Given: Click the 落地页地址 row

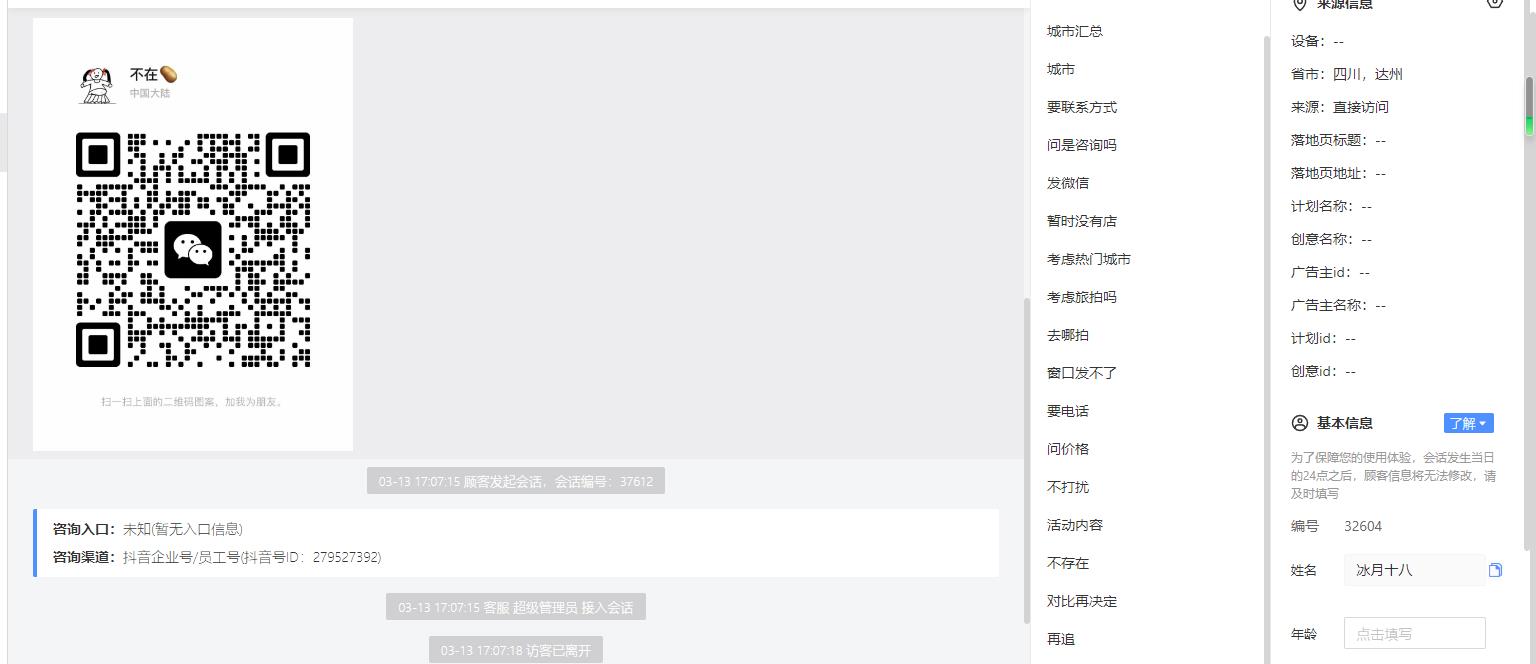Looking at the screenshot, I should (1339, 173).
